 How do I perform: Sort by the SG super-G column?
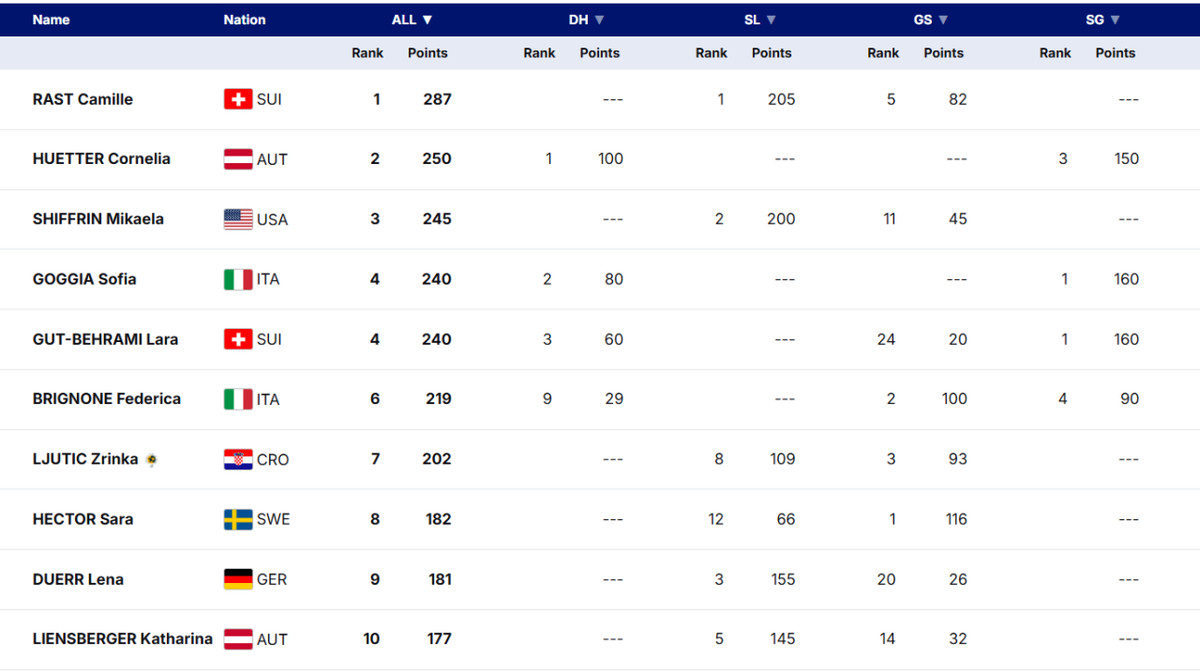(1103, 20)
